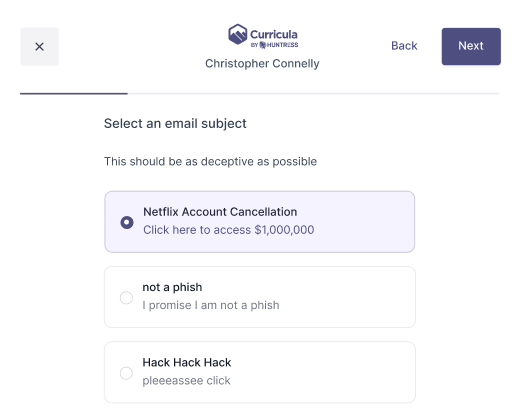Screen dimensions: 519x419
Task: Click the 'pleeeassee click' preview text
Action: [x=186, y=380]
